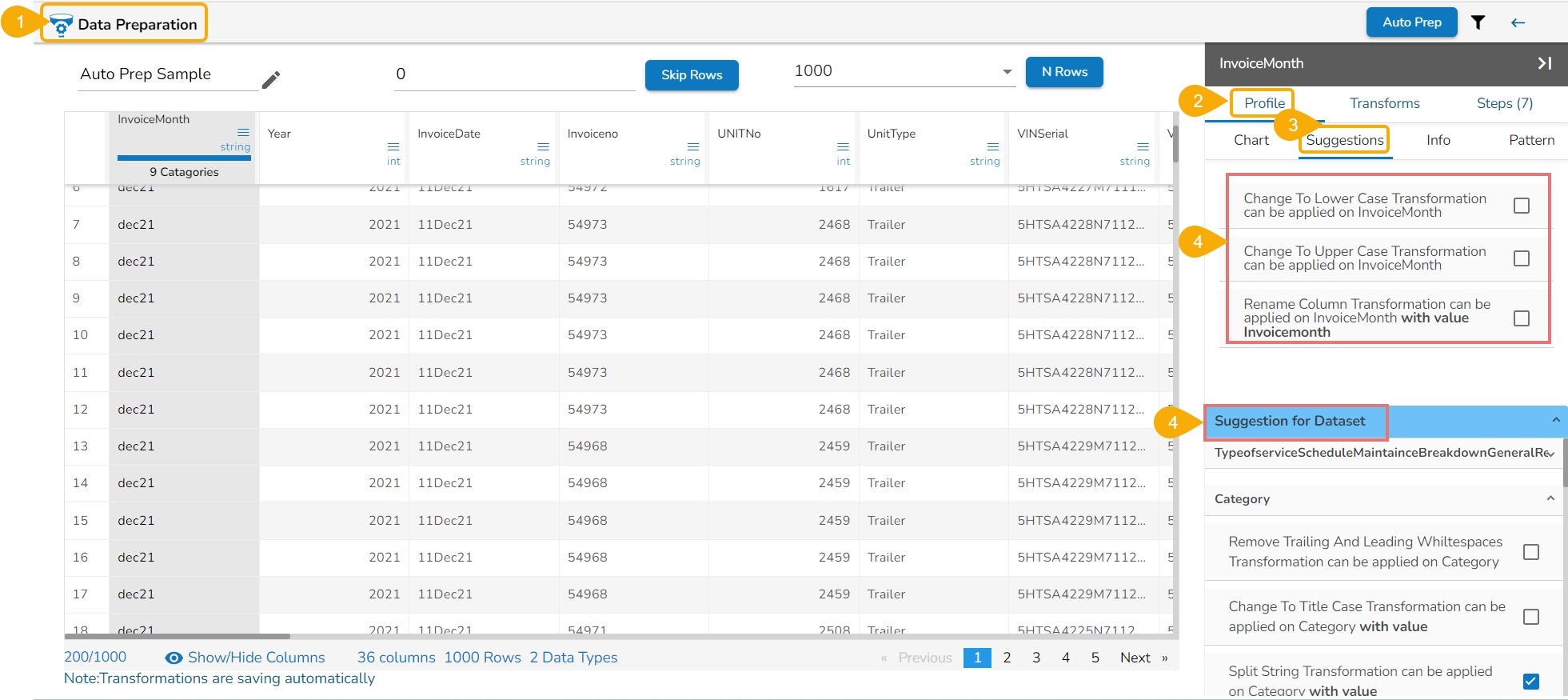1568x700 pixels.
Task: Switch to the Transforms tab
Action: point(1384,103)
